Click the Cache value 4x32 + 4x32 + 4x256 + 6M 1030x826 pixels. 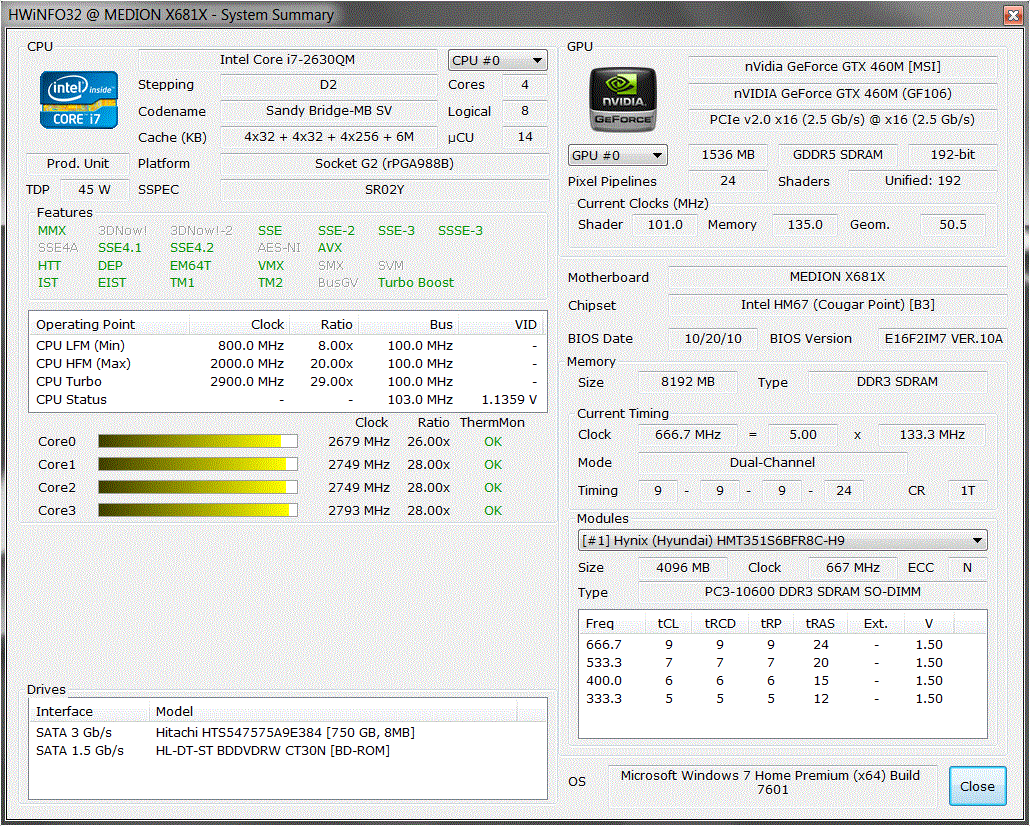click(328, 137)
